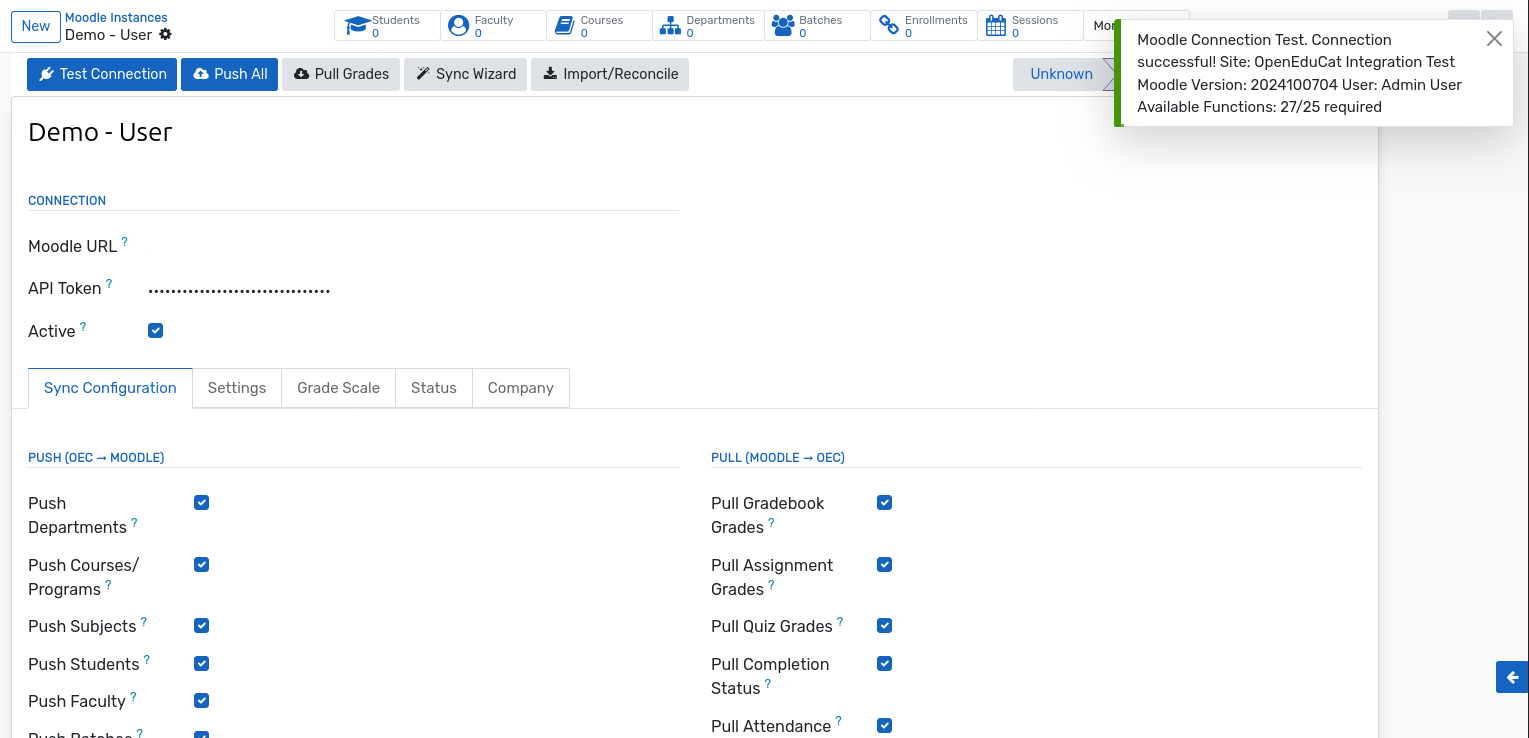Show help for Pull Completion Status
Screen dimensions: 1529x738
[x=768, y=683]
